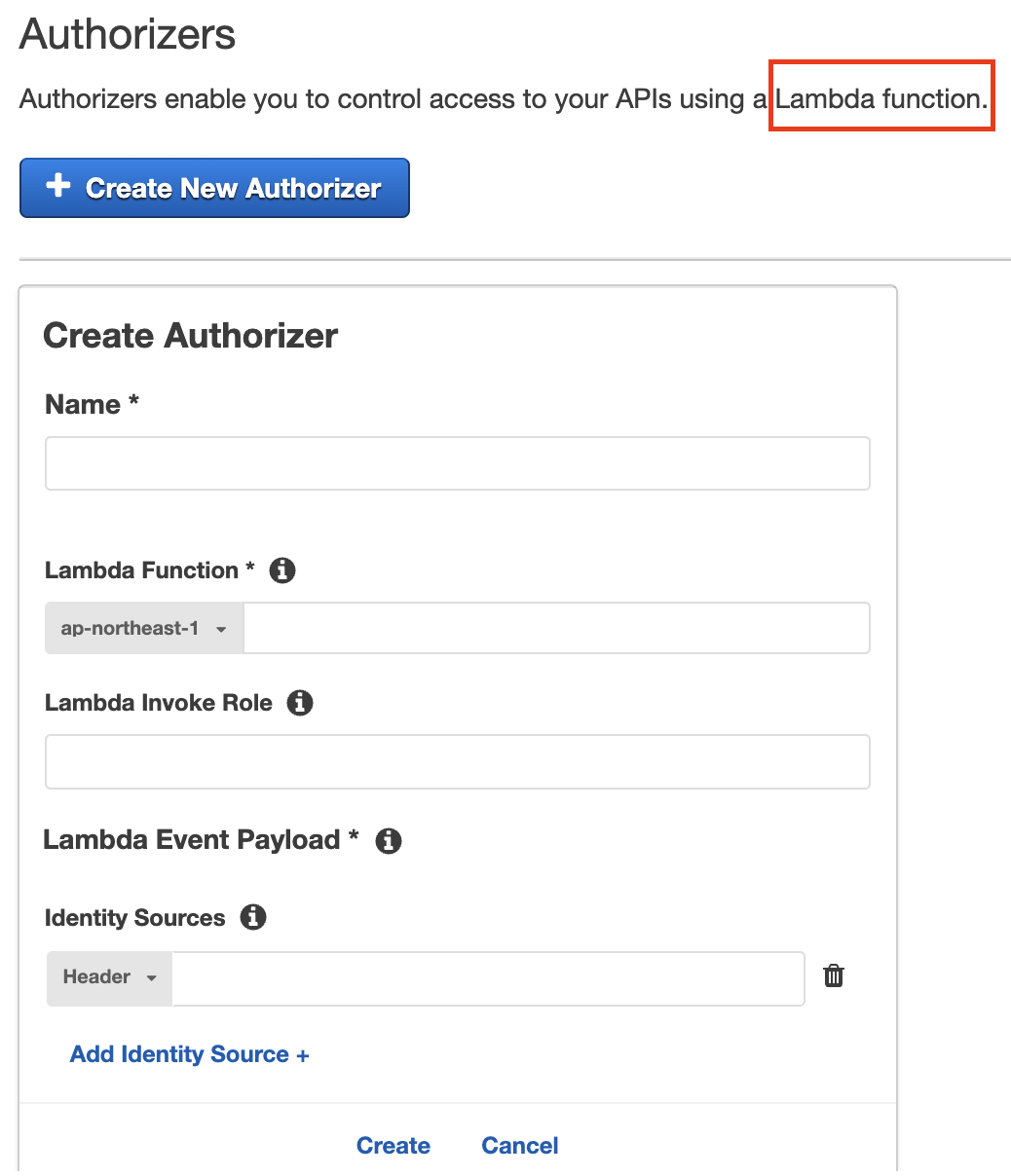
Task: Click the Add Identity Source + link
Action: [189, 1054]
